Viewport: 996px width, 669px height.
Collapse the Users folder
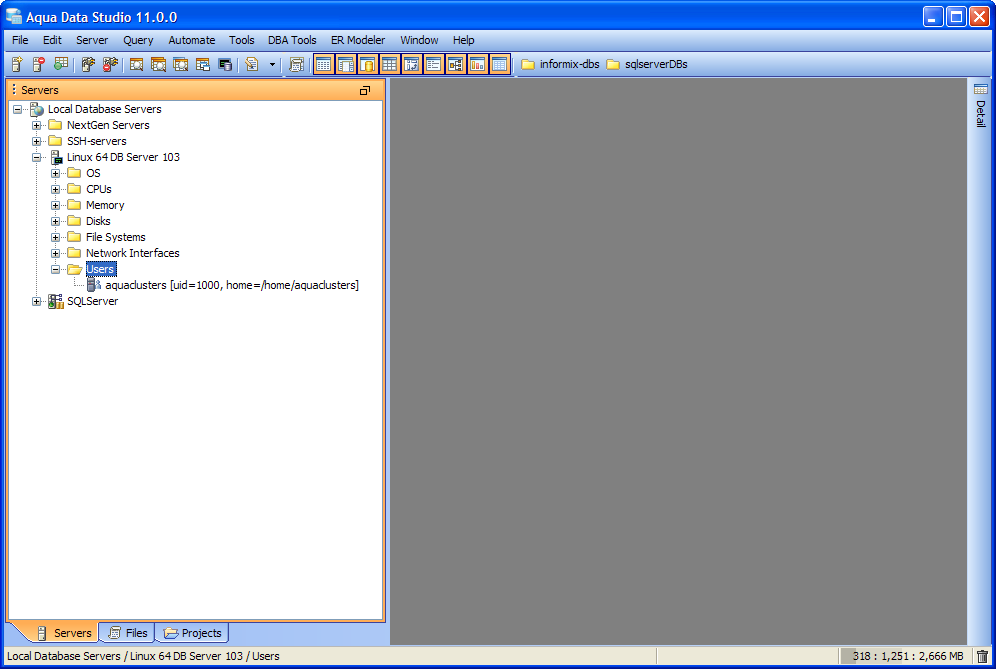click(55, 269)
